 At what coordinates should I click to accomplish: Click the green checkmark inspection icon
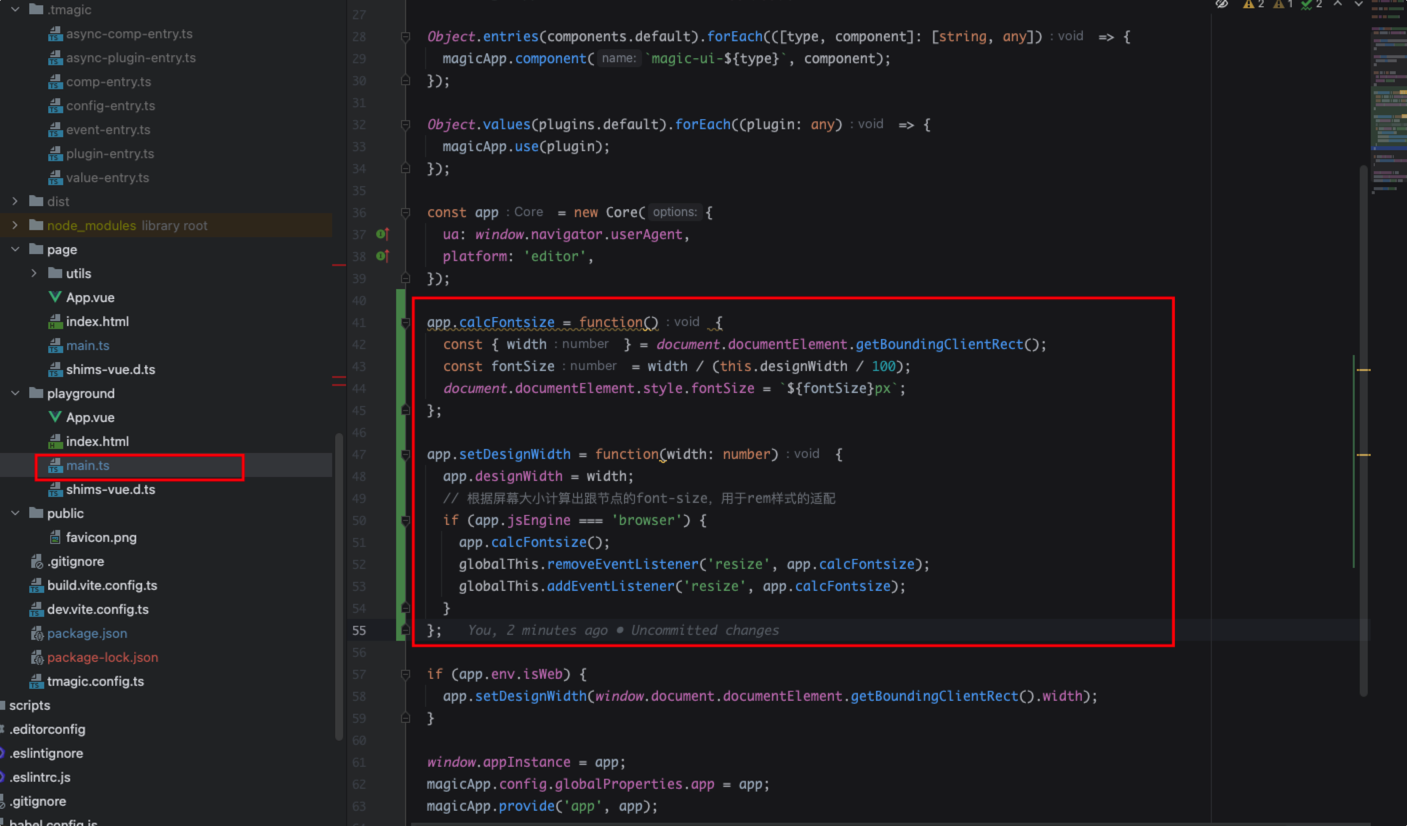(x=1307, y=4)
